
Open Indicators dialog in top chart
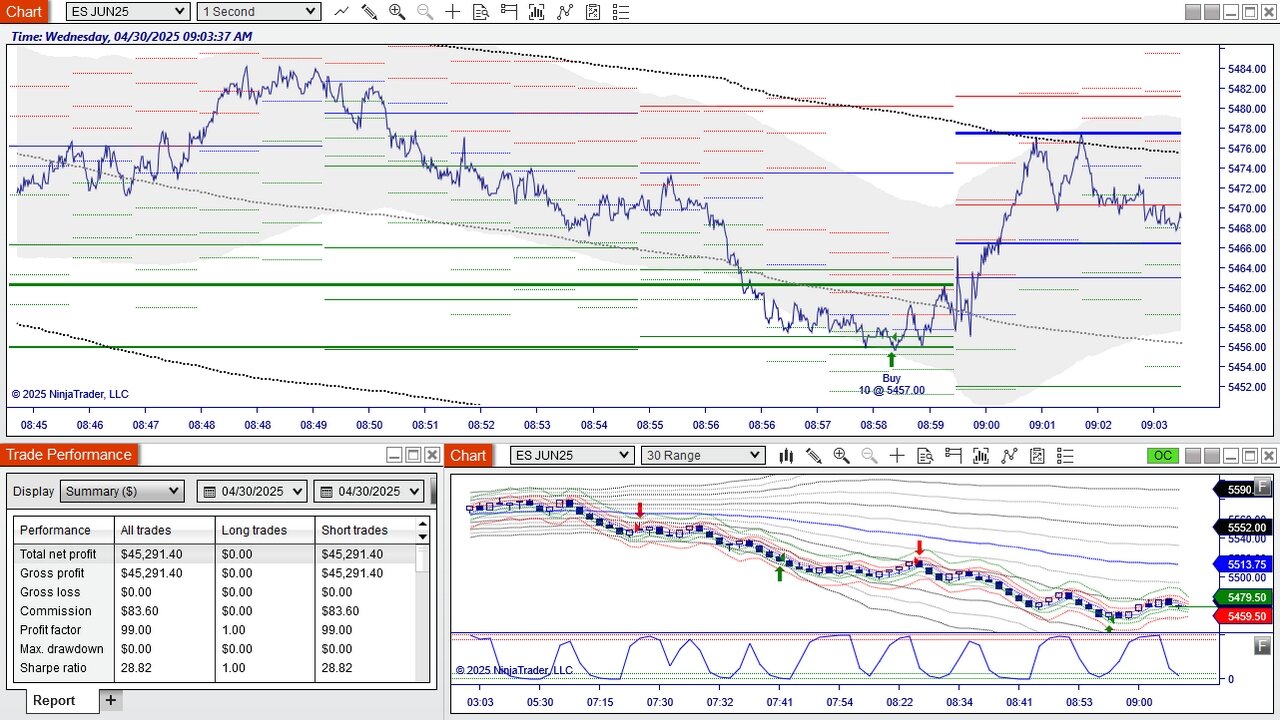[565, 12]
